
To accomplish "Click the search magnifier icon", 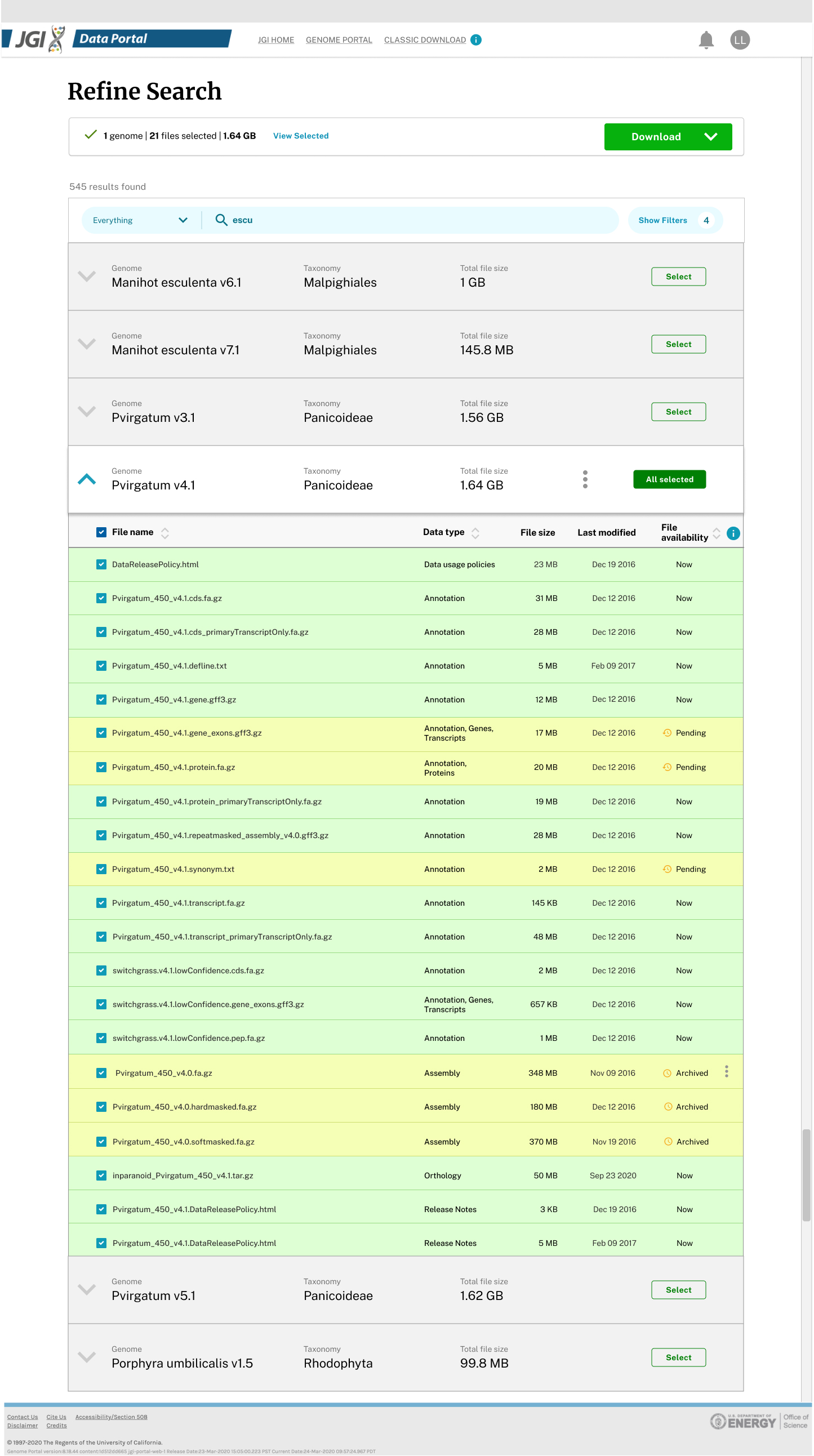I will pyautogui.click(x=221, y=220).
